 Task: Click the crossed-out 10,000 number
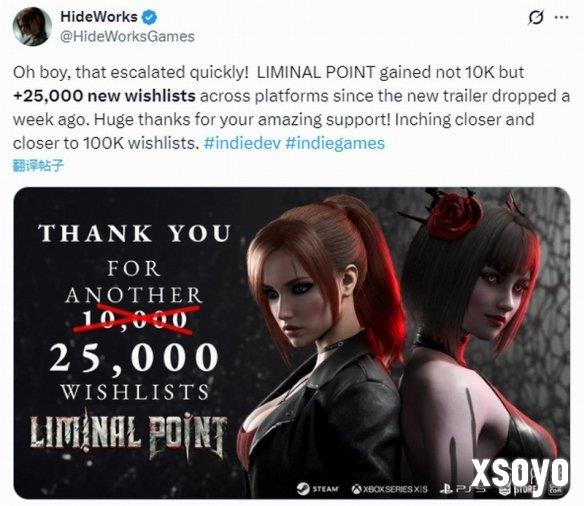(134, 319)
